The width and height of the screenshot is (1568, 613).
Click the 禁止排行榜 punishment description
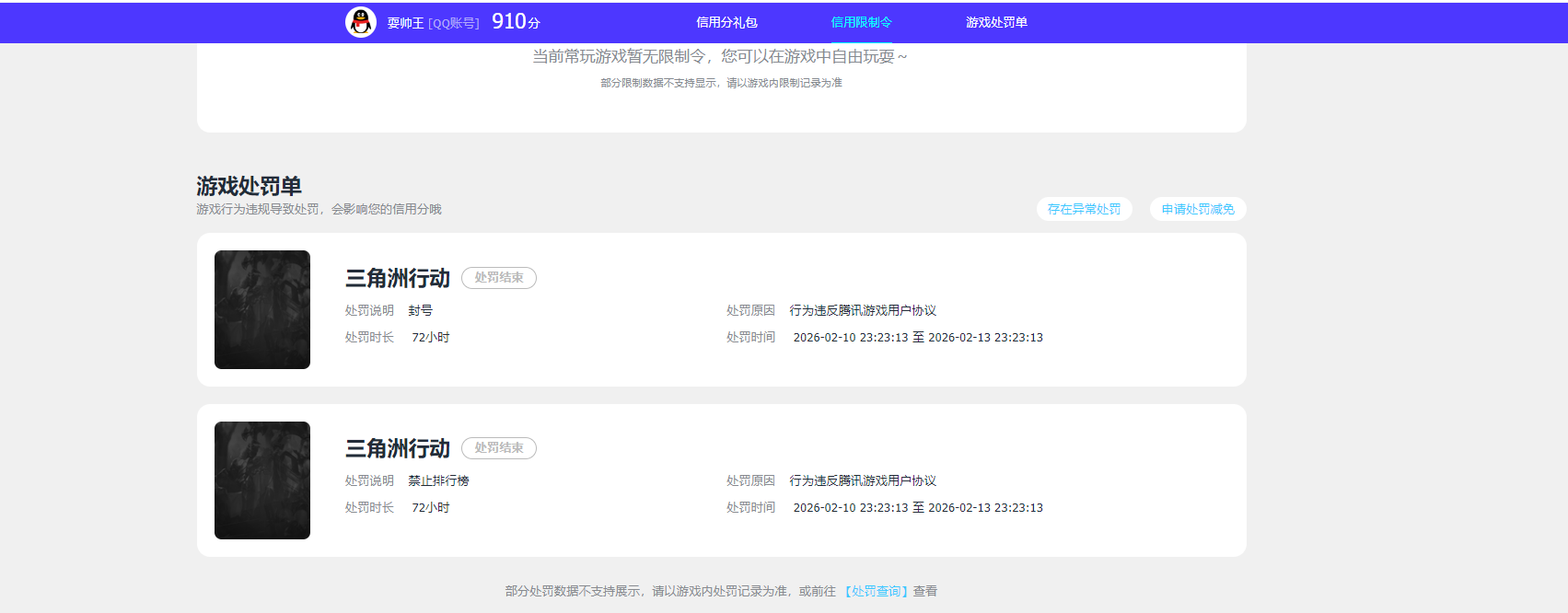click(x=438, y=480)
